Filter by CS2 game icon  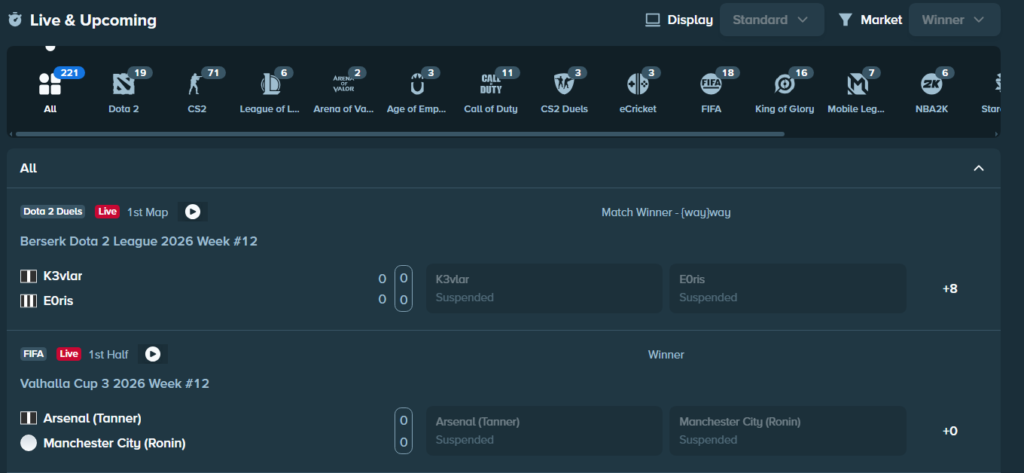pyautogui.click(x=196, y=85)
